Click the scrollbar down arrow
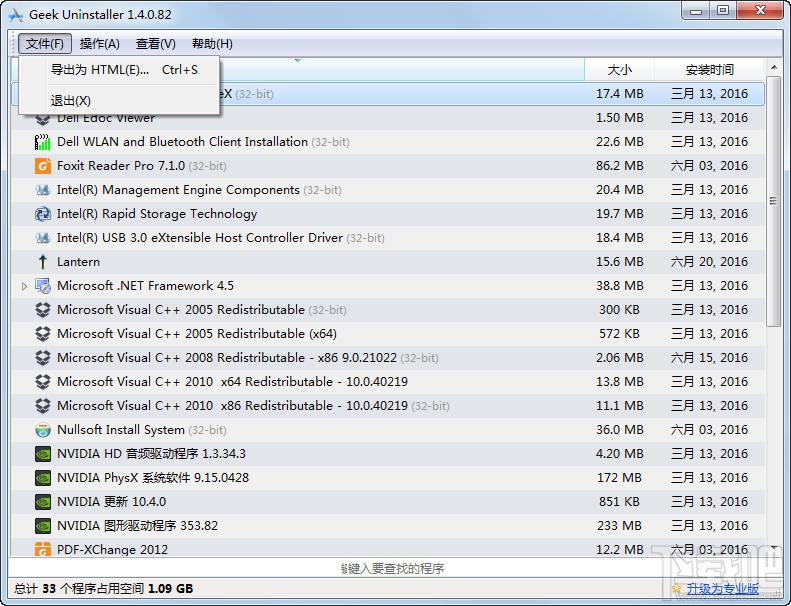 (x=774, y=548)
